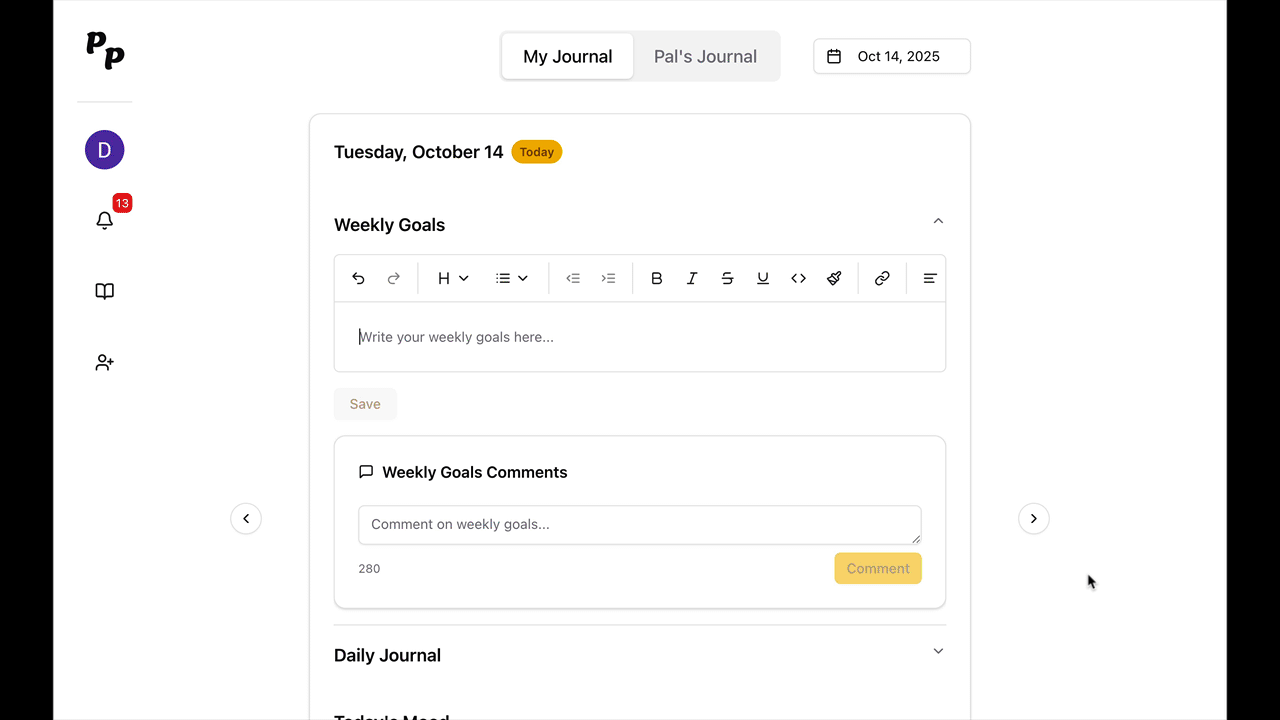Viewport: 1280px width, 720px height.
Task: Click the undo arrow in editor toolbar
Action: 358,279
